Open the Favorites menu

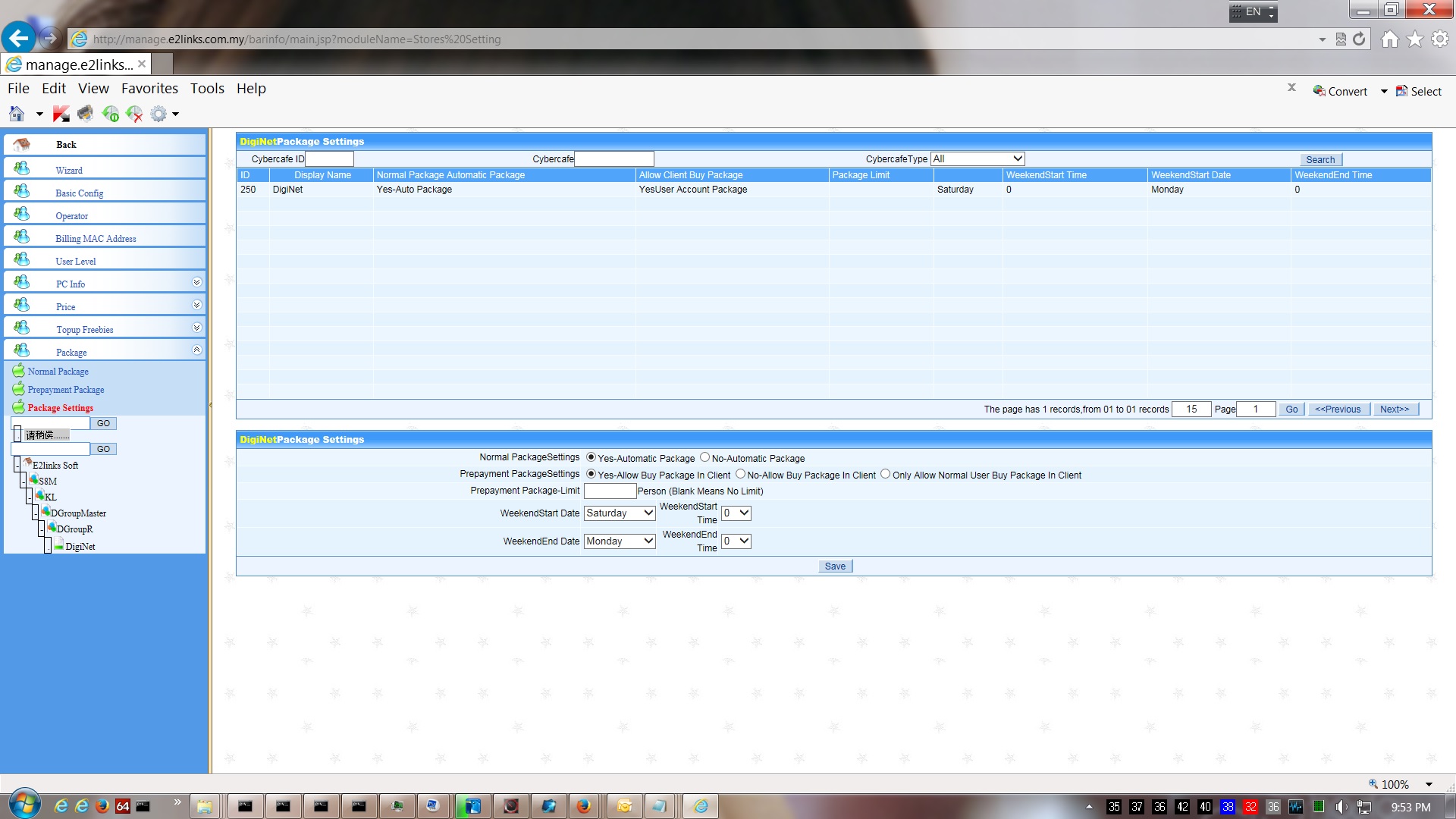click(x=149, y=88)
